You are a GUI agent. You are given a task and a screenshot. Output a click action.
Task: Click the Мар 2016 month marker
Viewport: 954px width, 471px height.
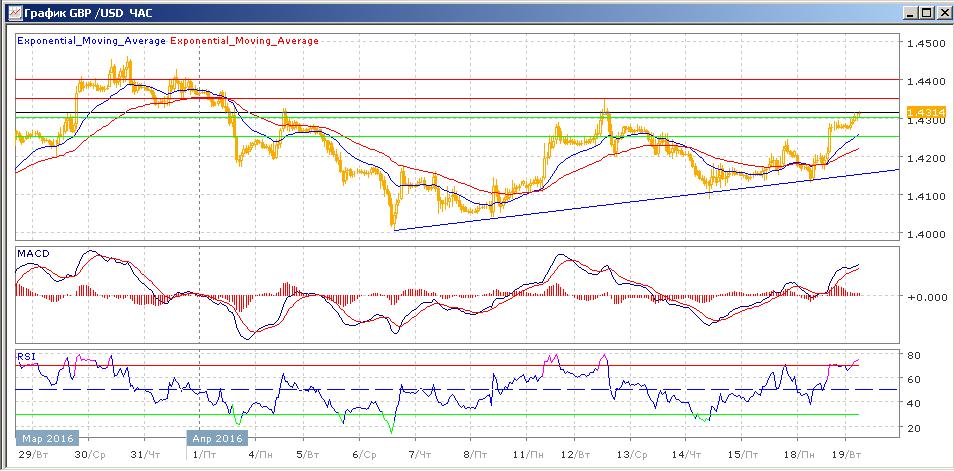click(x=47, y=438)
